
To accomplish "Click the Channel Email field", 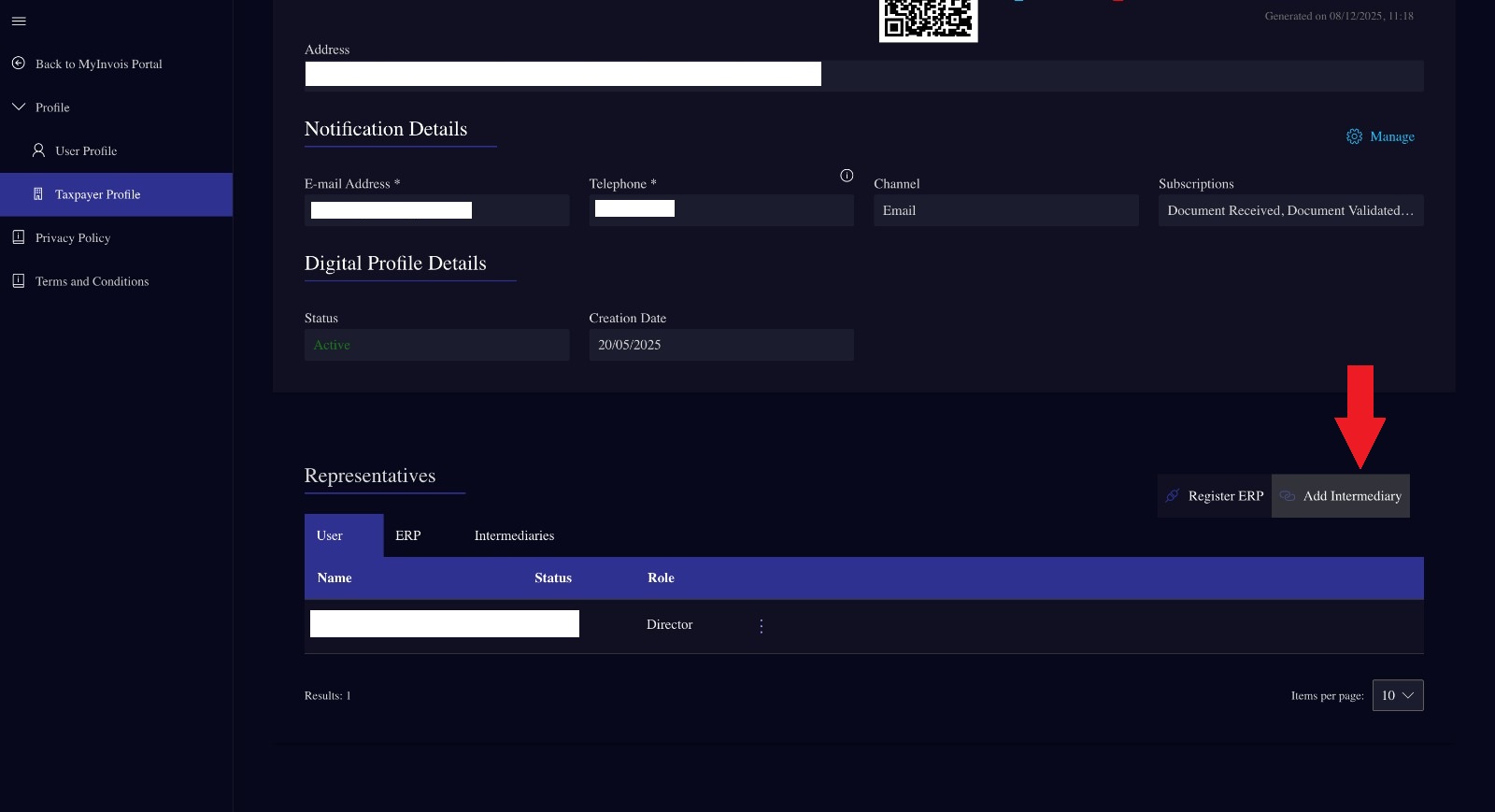I will [1005, 210].
